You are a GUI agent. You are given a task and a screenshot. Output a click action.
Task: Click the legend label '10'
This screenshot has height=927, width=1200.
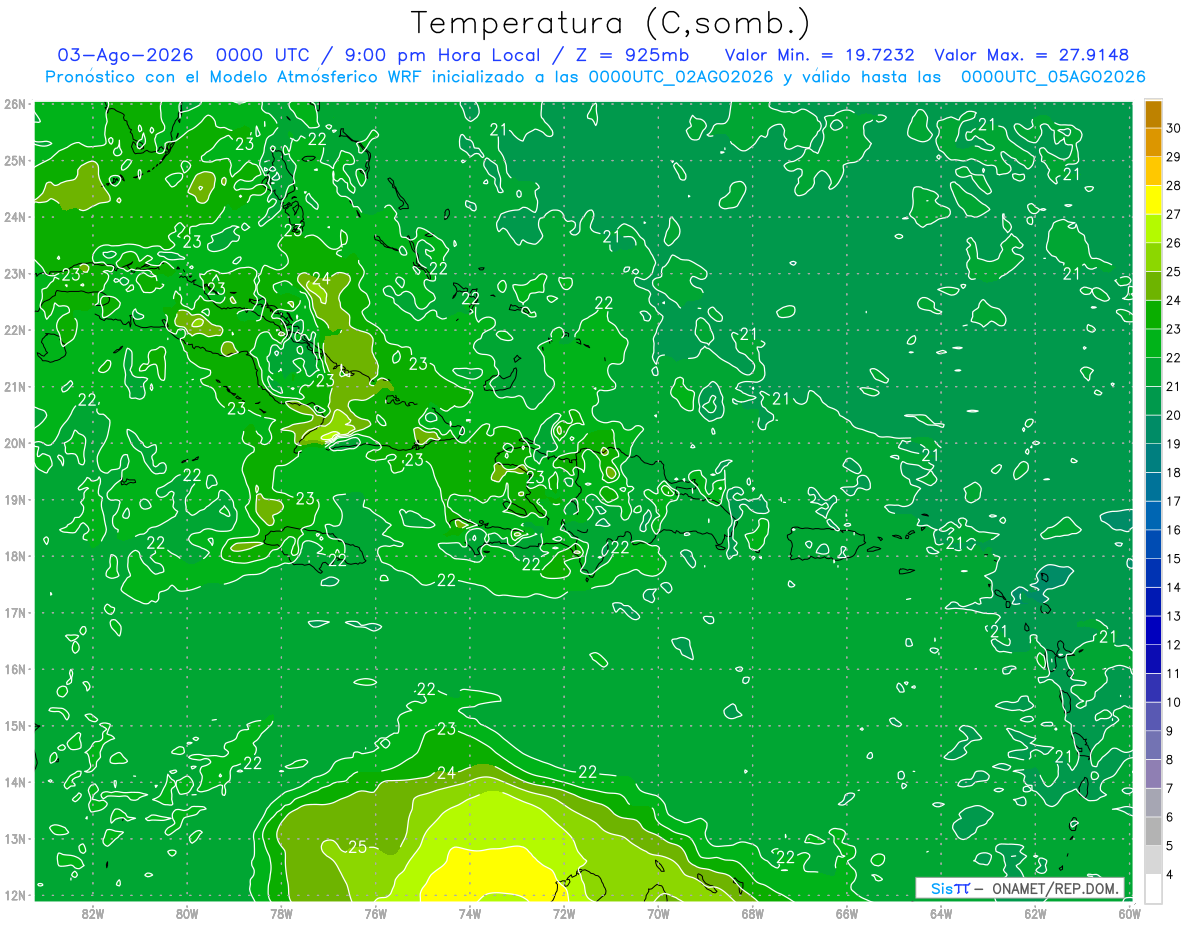1174,702
